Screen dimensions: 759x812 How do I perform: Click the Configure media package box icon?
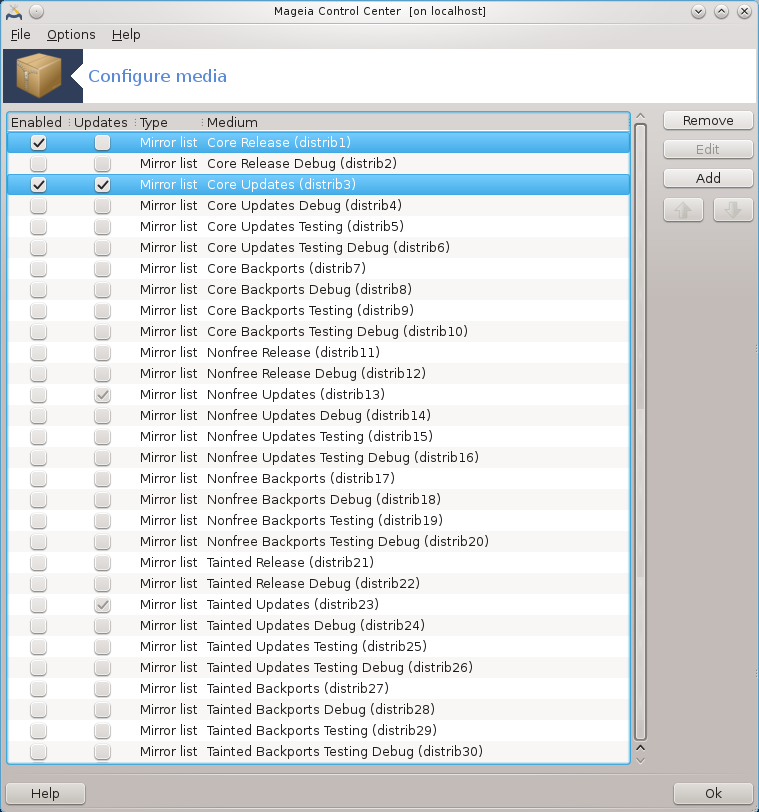click(39, 76)
